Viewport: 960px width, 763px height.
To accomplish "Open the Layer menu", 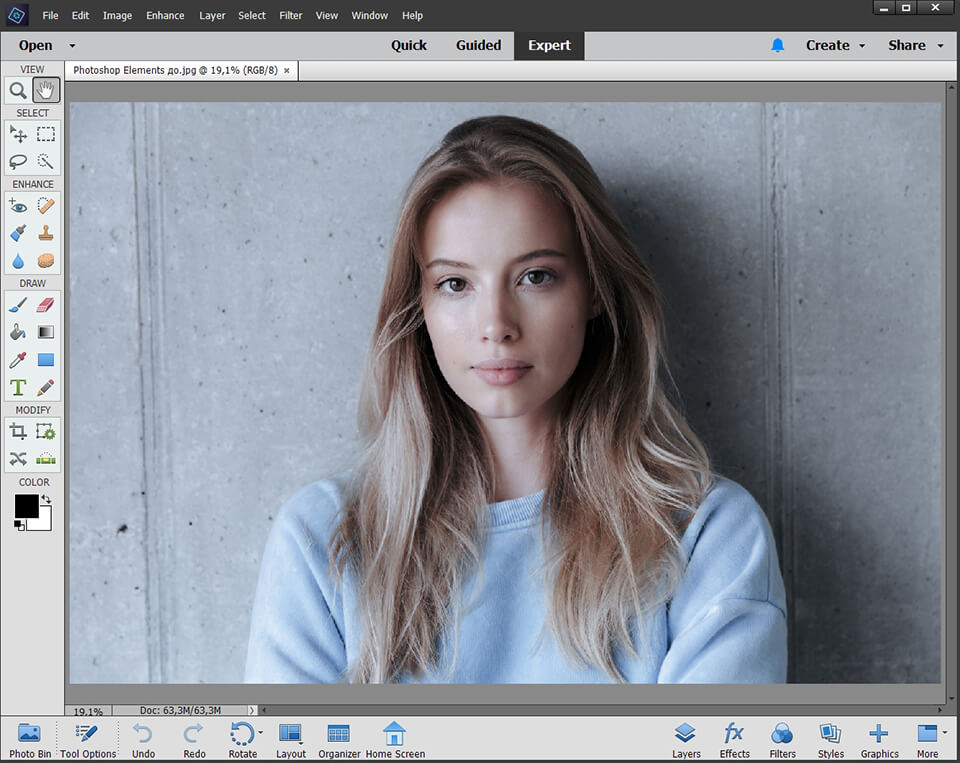I will [x=212, y=15].
